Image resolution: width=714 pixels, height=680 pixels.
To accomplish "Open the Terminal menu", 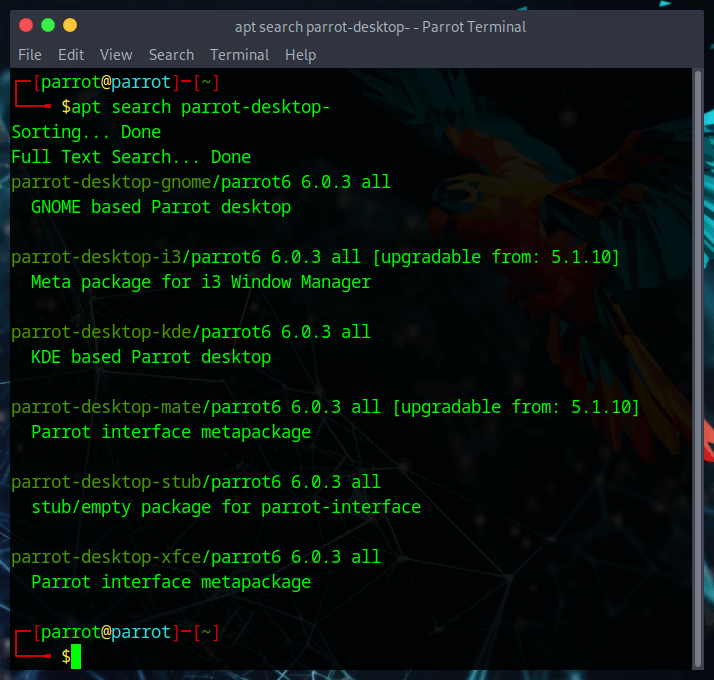I will point(239,55).
